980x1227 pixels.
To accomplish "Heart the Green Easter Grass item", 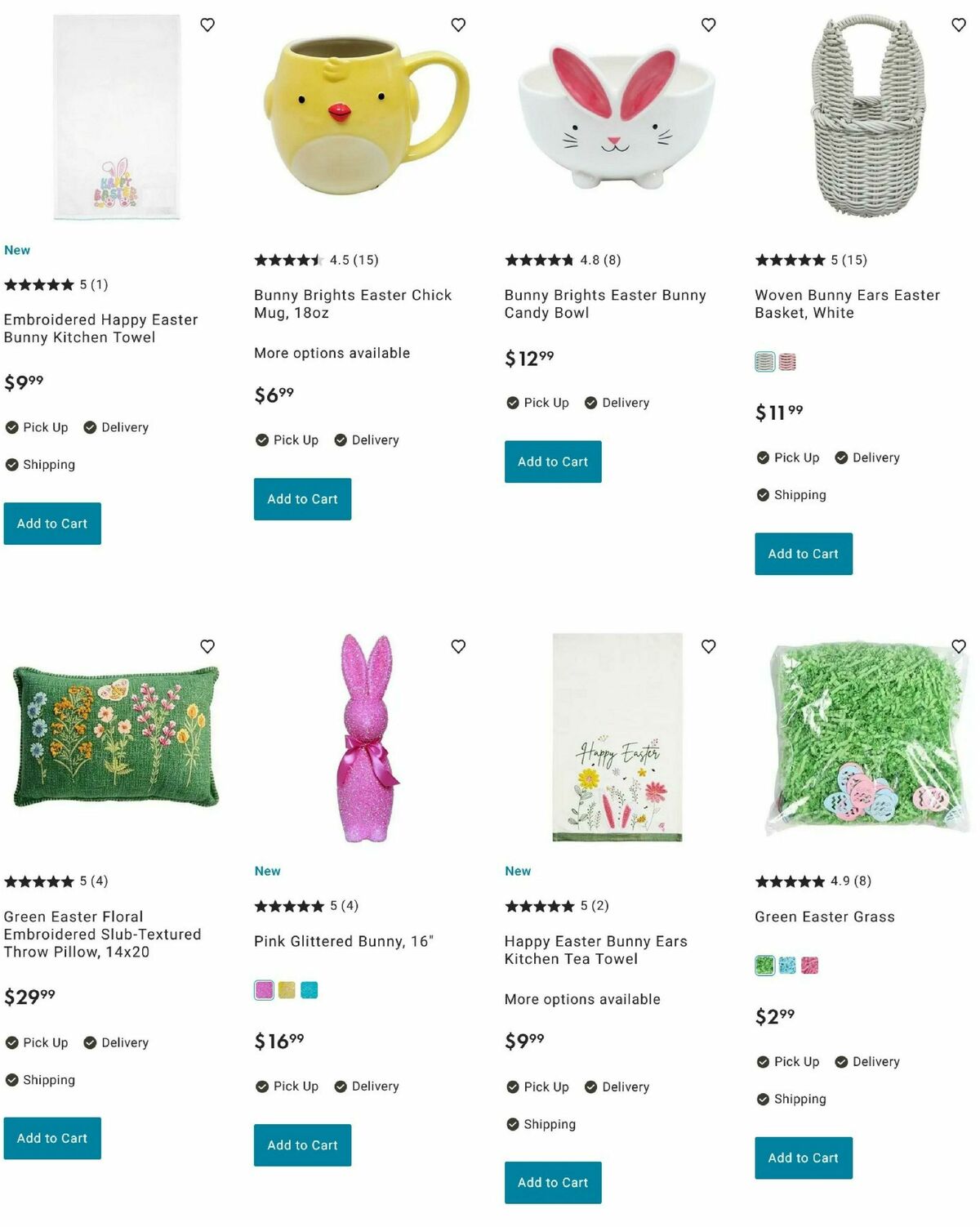I will coord(959,646).
